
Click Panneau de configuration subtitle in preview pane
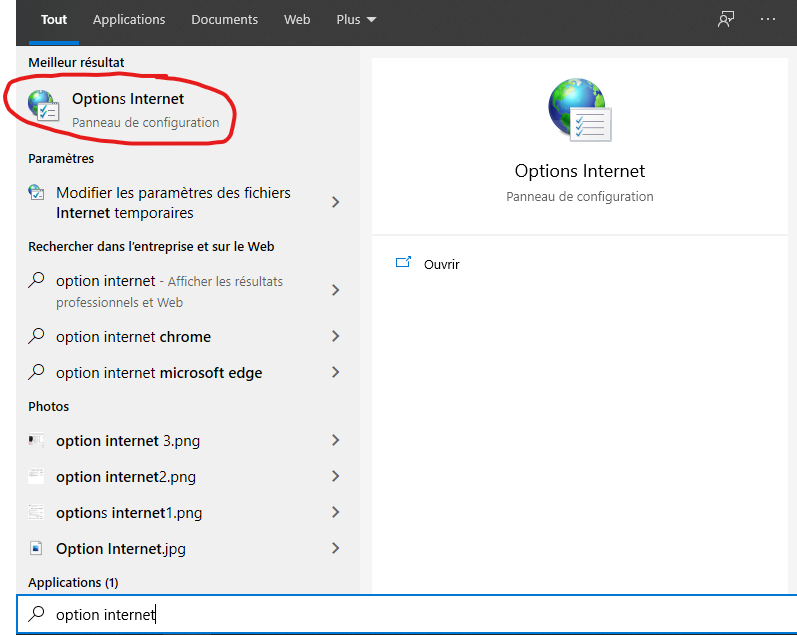pos(579,196)
